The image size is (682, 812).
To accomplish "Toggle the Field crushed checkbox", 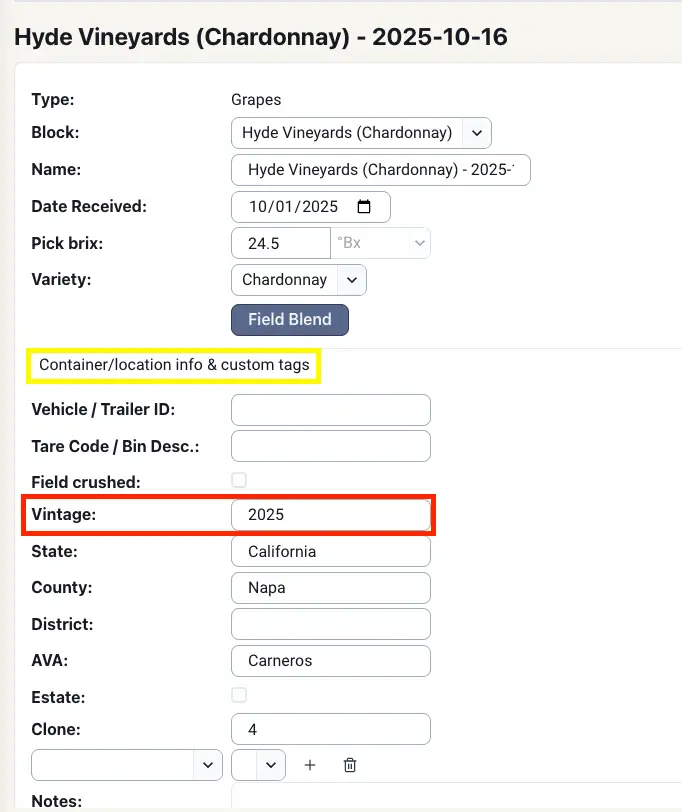I will coord(239,480).
